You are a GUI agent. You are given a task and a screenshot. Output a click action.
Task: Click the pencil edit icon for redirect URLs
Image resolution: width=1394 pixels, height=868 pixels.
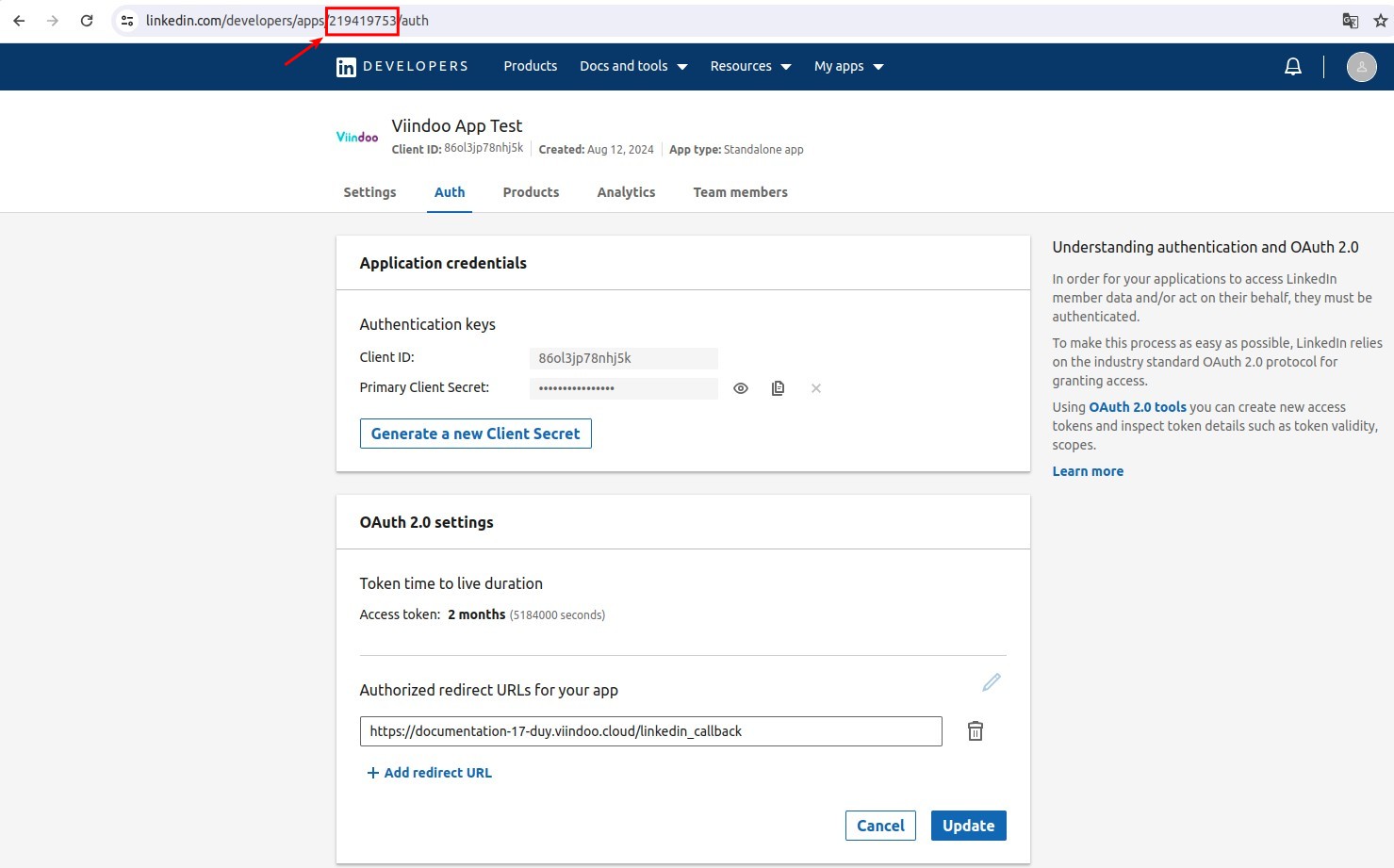[x=992, y=682]
